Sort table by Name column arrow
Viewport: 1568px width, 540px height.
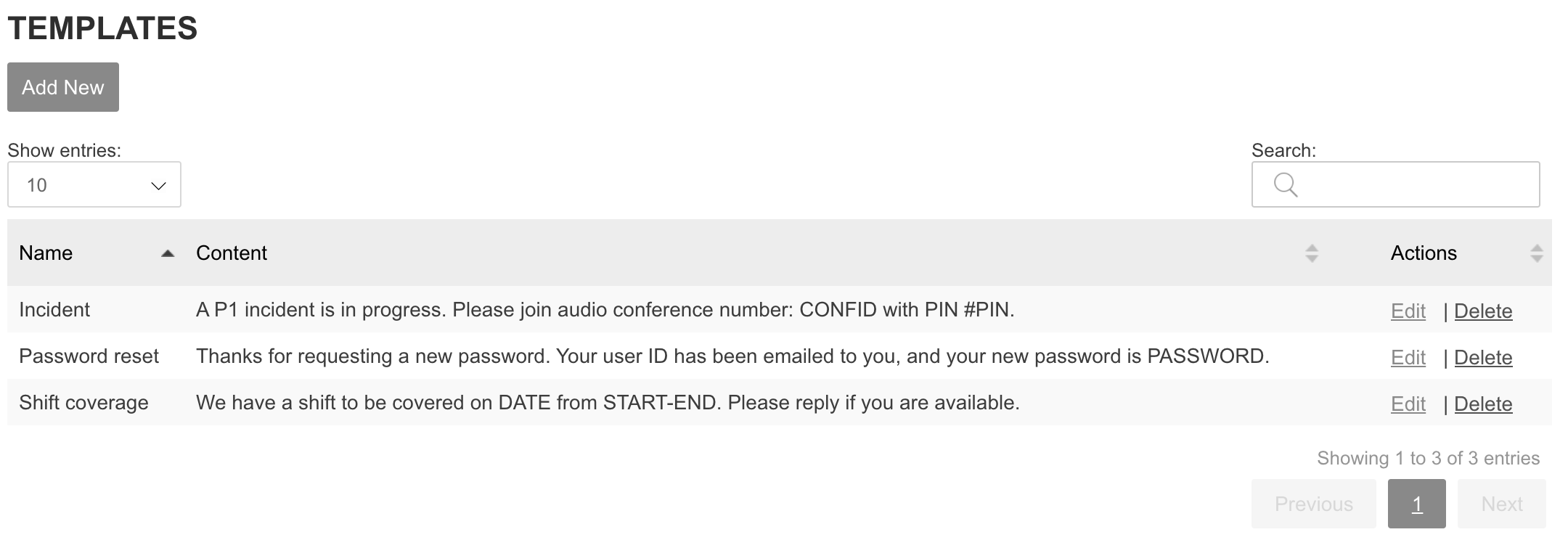168,253
